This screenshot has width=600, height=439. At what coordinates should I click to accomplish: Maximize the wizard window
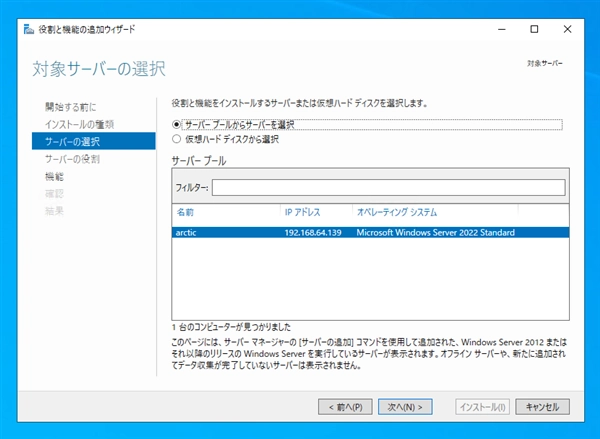534,29
